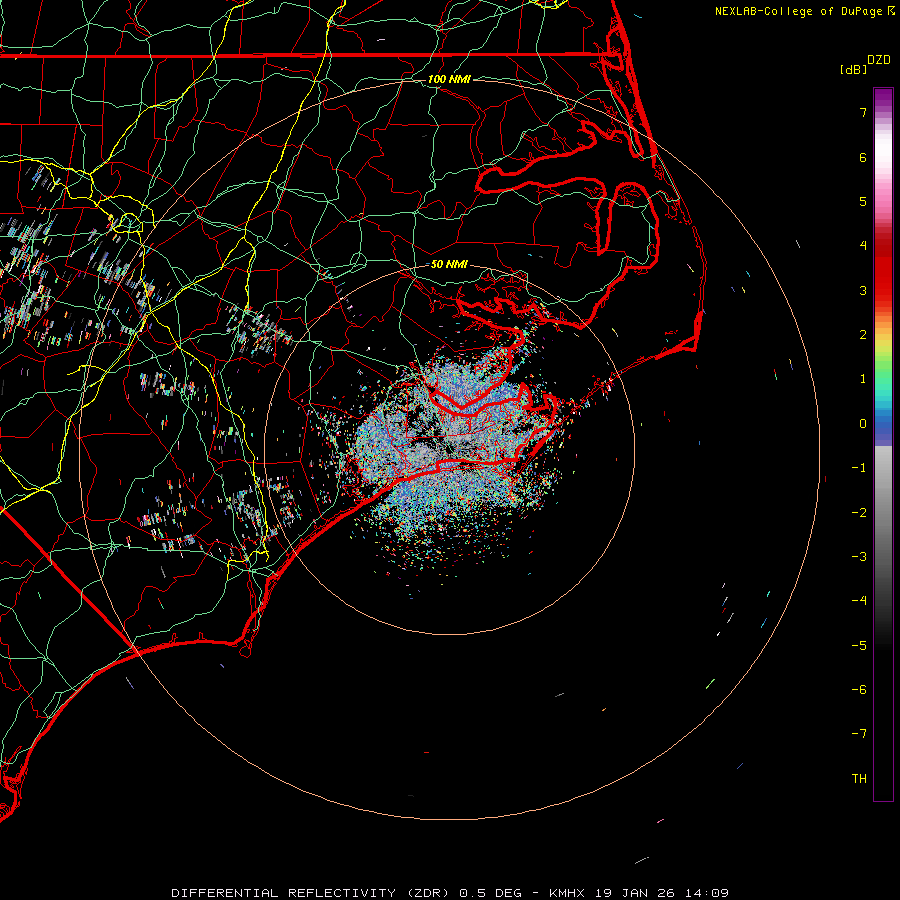Click the DZD legend title

(x=879, y=60)
